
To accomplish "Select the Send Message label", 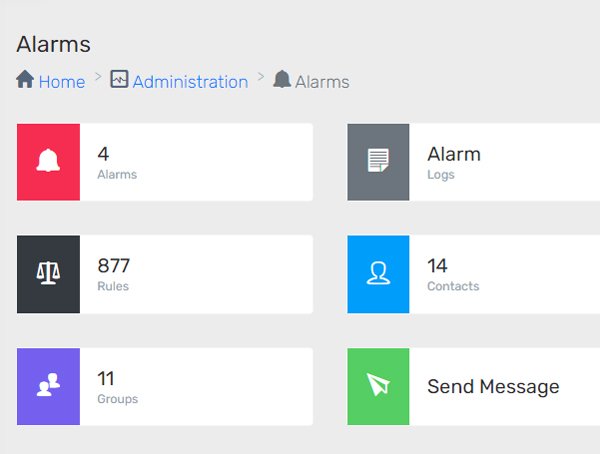I will [493, 387].
